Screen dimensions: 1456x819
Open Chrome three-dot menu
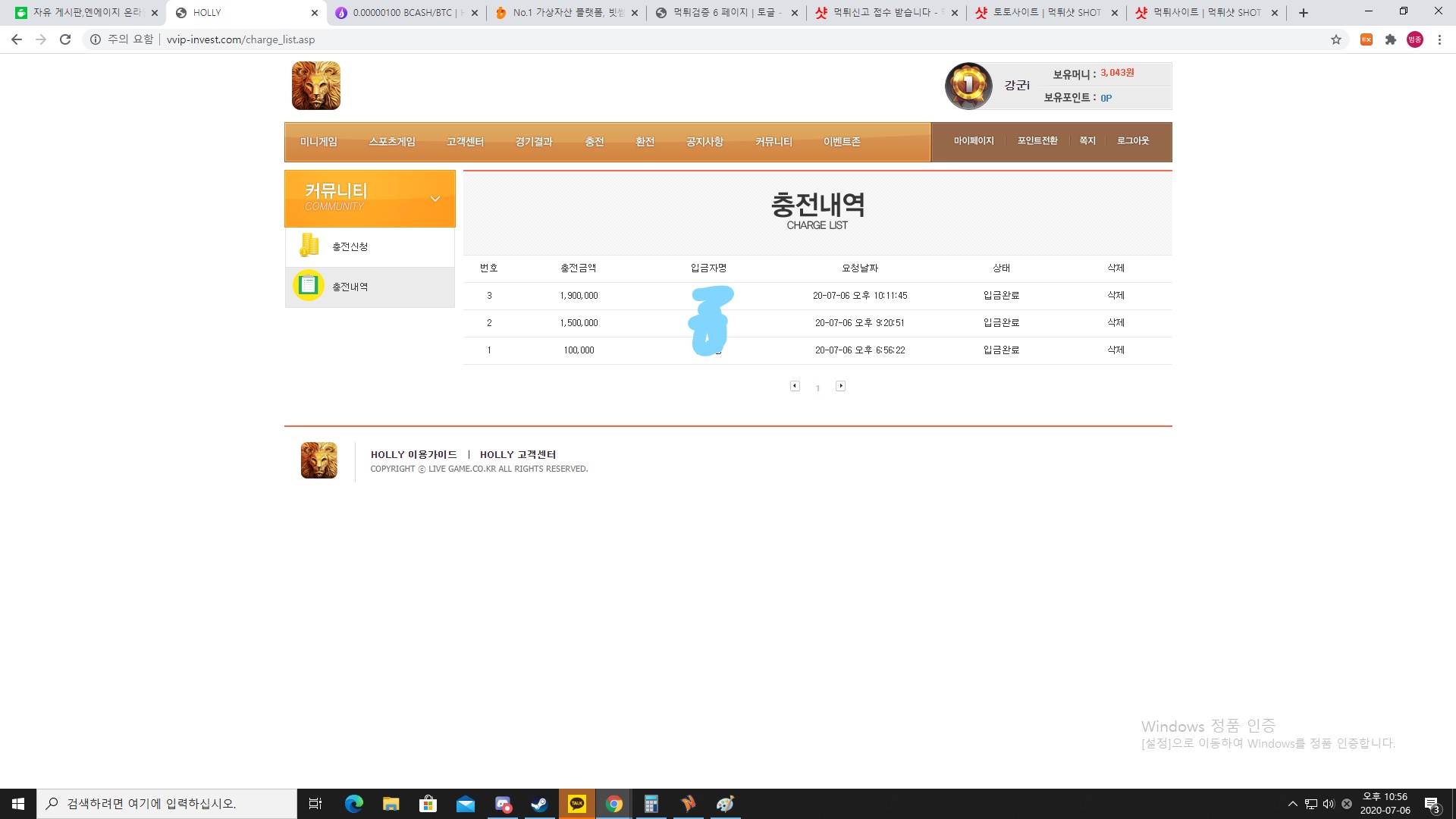pyautogui.click(x=1439, y=39)
